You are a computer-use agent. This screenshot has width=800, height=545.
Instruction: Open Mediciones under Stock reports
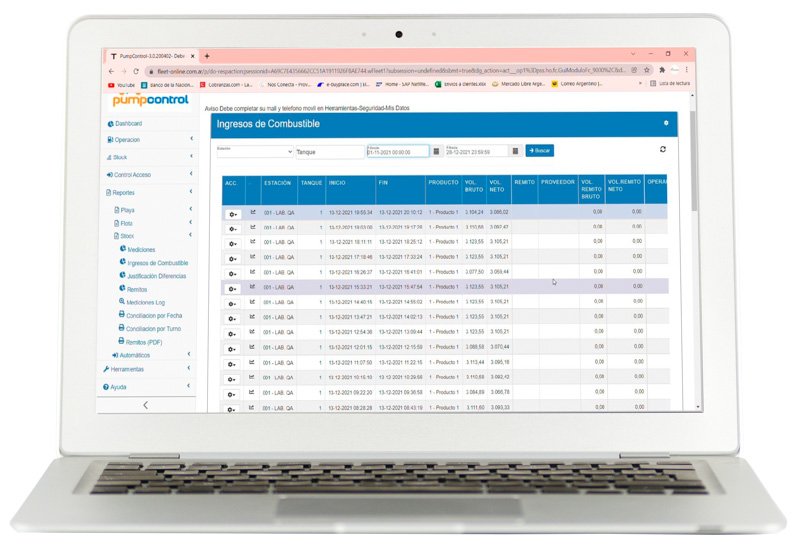pos(140,250)
